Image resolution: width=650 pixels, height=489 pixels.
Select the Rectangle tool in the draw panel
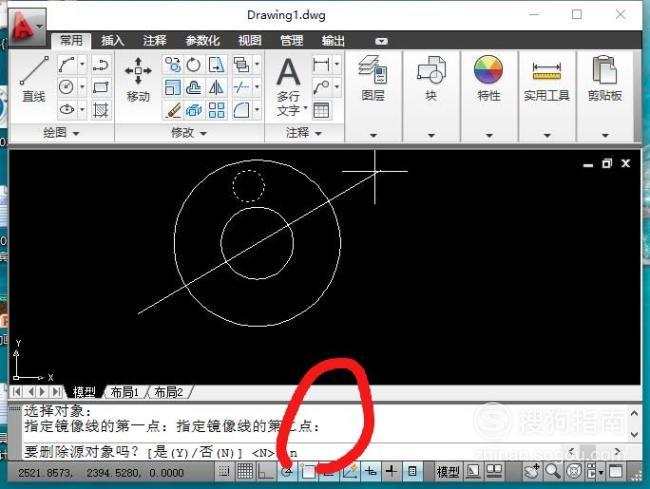[100, 87]
